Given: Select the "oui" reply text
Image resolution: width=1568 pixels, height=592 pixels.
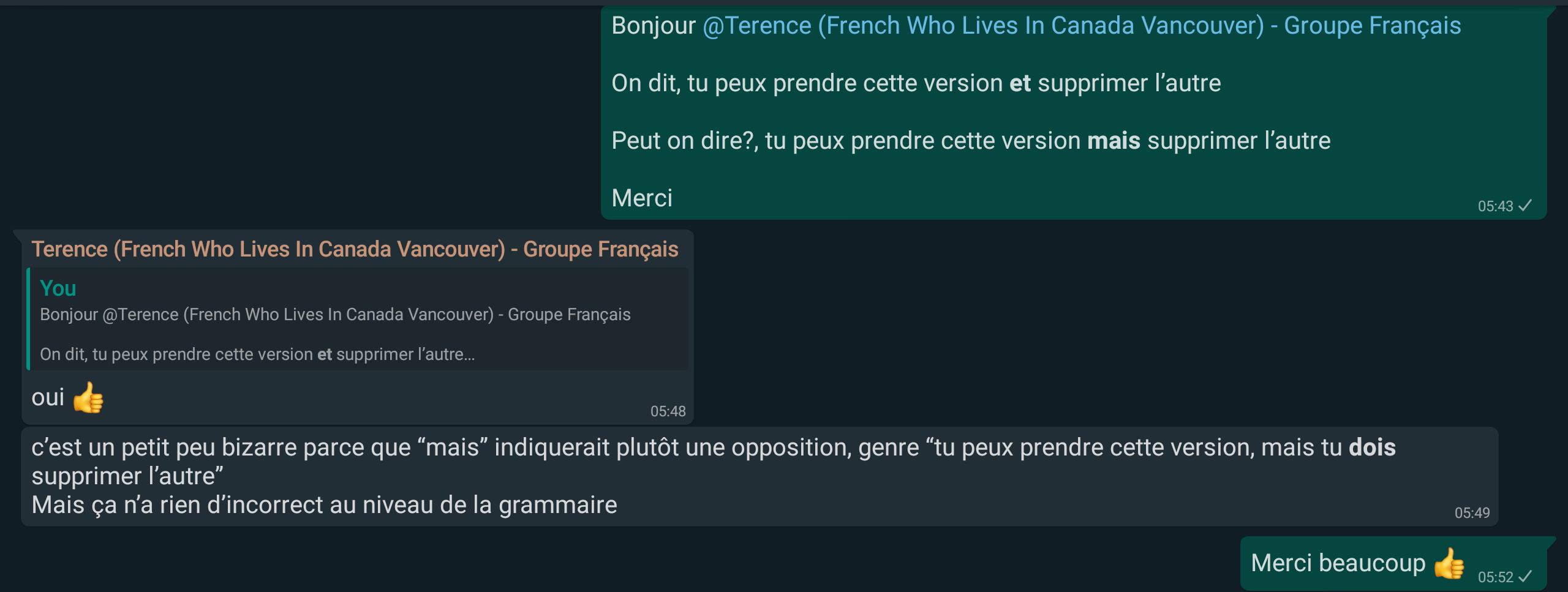Looking at the screenshot, I should tap(48, 398).
